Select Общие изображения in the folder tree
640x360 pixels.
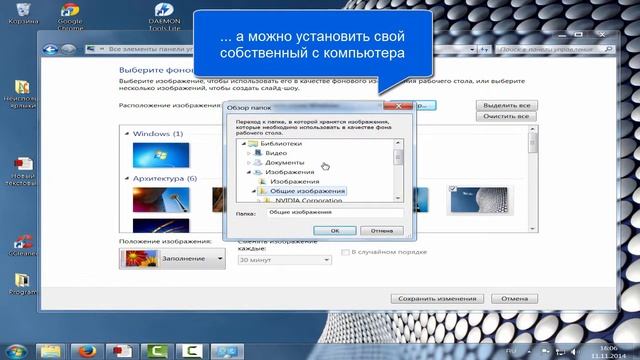(x=307, y=191)
